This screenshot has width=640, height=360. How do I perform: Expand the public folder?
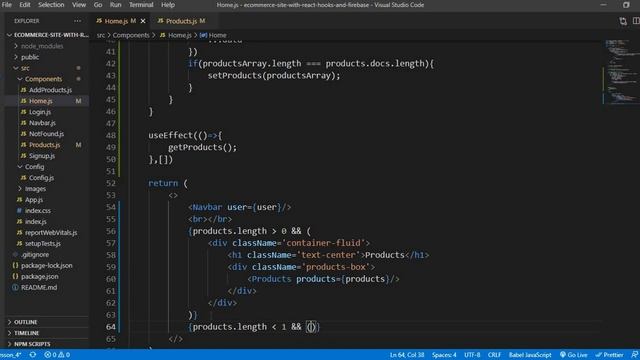click(30, 57)
